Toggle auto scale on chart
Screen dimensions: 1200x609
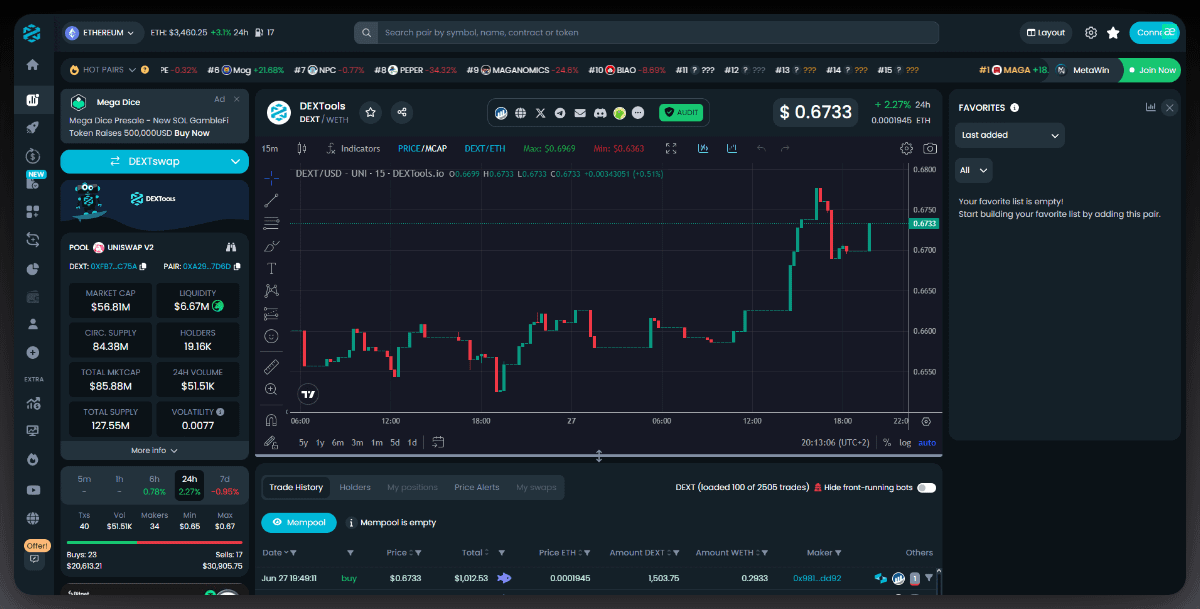click(x=927, y=442)
